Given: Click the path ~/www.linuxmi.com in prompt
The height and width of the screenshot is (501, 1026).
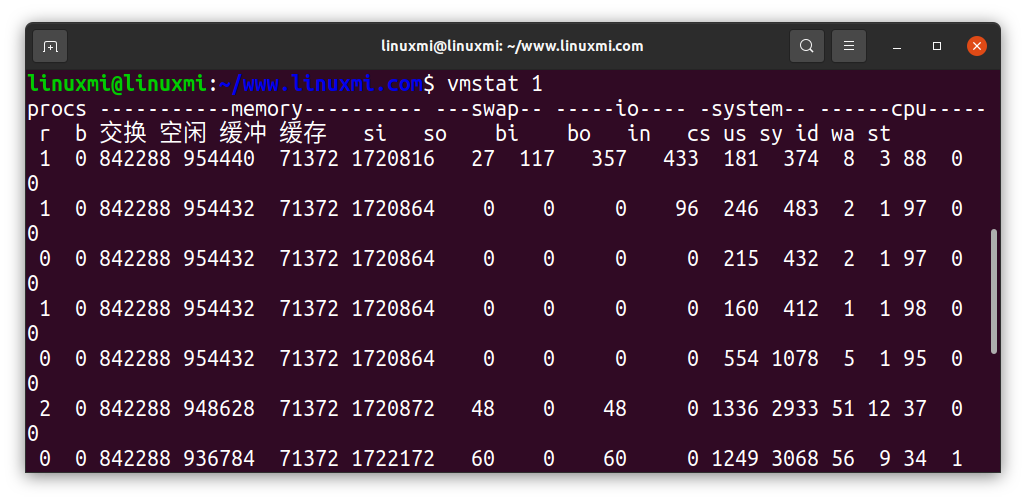Looking at the screenshot, I should pyautogui.click(x=321, y=84).
